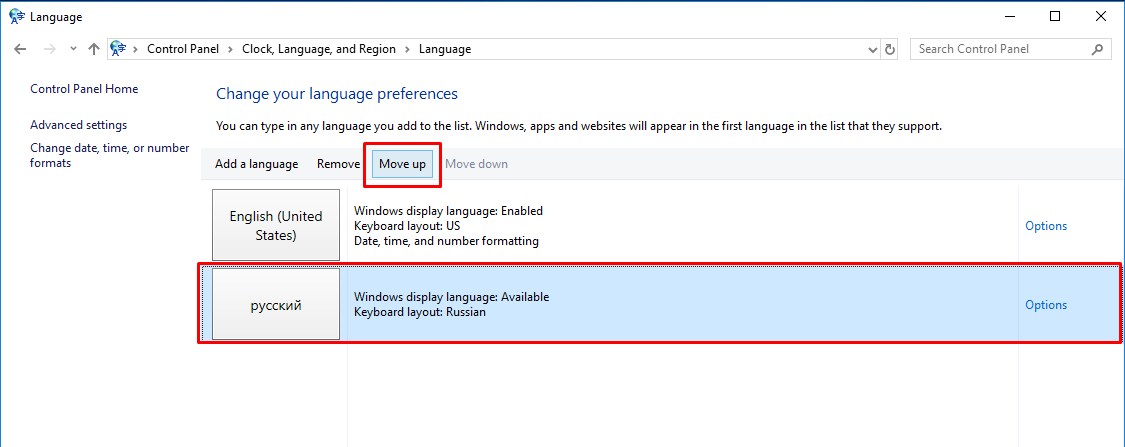Open Options for the русский language
Image resolution: width=1125 pixels, height=447 pixels.
(x=1046, y=305)
